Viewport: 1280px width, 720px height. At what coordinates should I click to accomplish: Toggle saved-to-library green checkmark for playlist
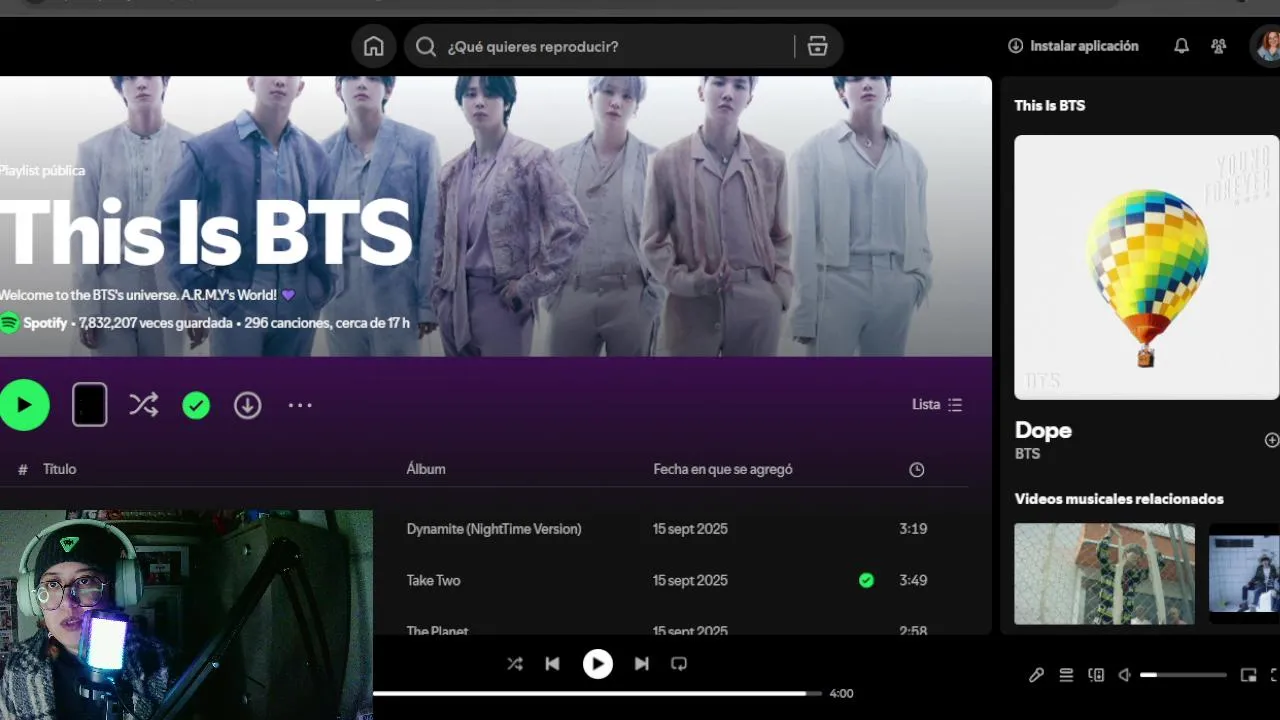[x=196, y=405]
